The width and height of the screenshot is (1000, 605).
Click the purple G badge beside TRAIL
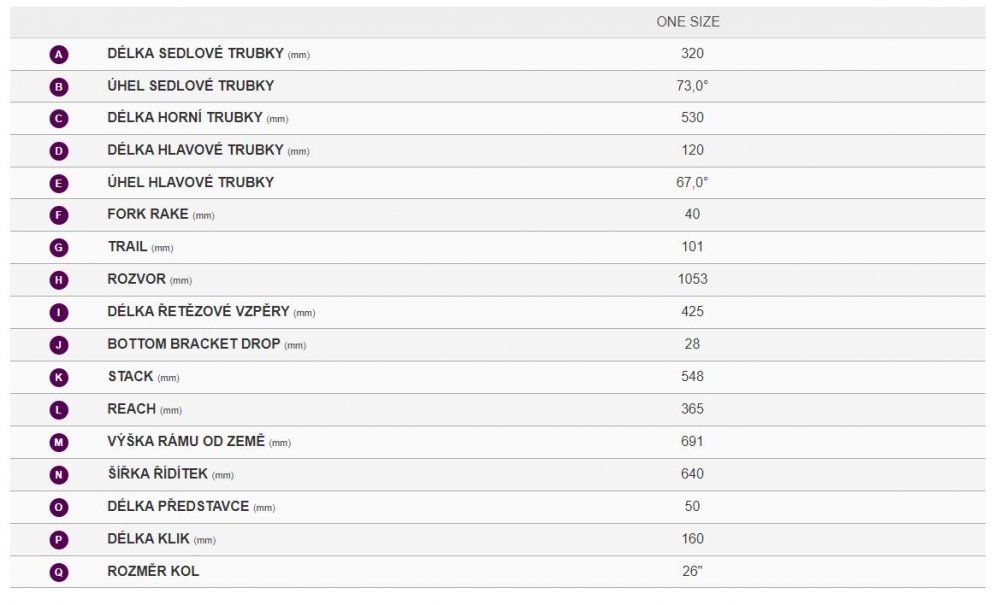[59, 248]
